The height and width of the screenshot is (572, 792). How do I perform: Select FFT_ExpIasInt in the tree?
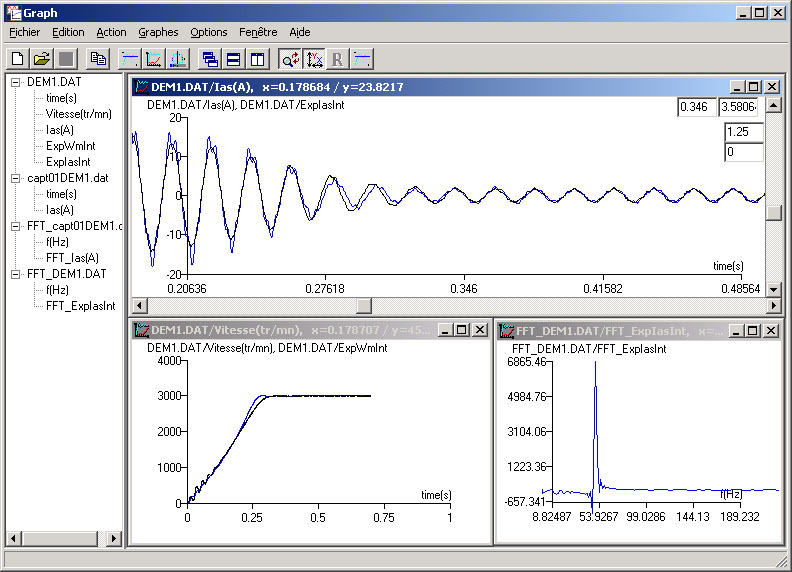(x=80, y=306)
